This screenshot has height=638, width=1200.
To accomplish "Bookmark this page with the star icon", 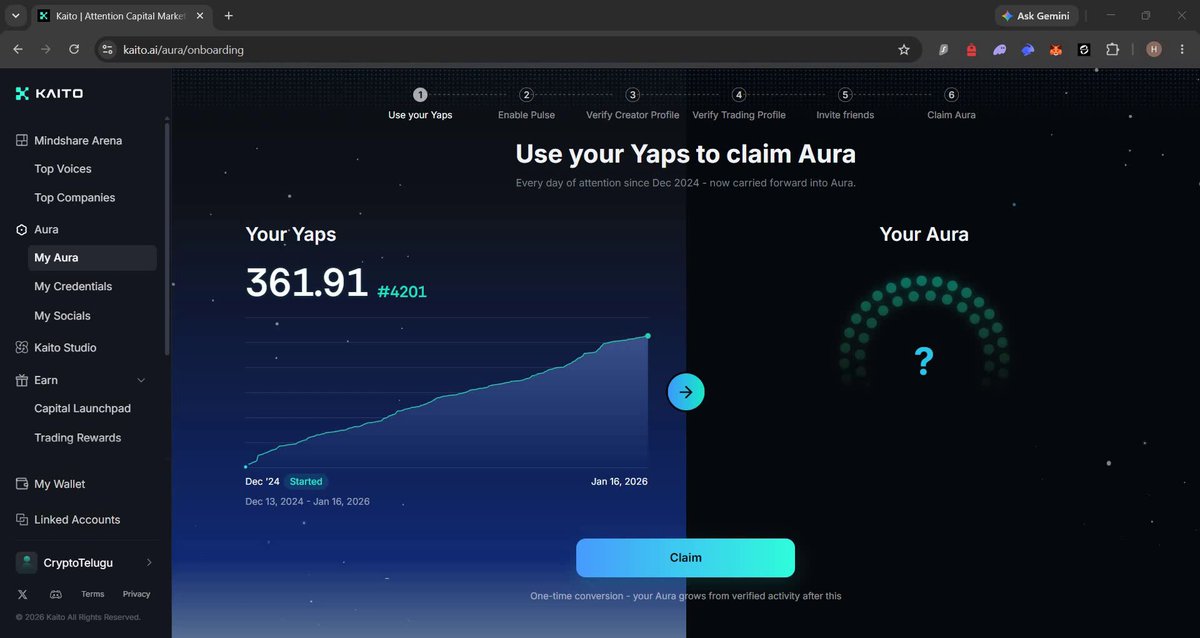I will (904, 49).
